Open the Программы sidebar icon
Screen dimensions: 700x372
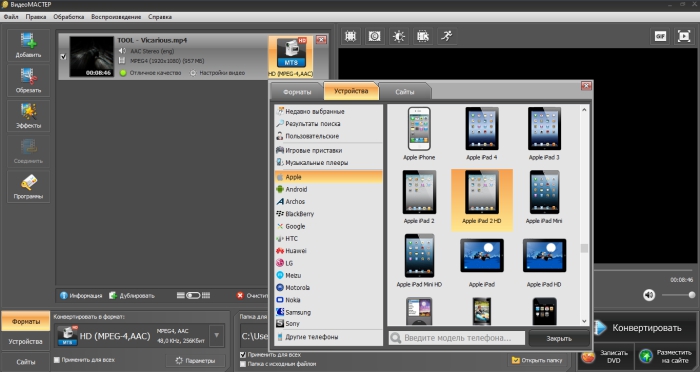pos(28,187)
